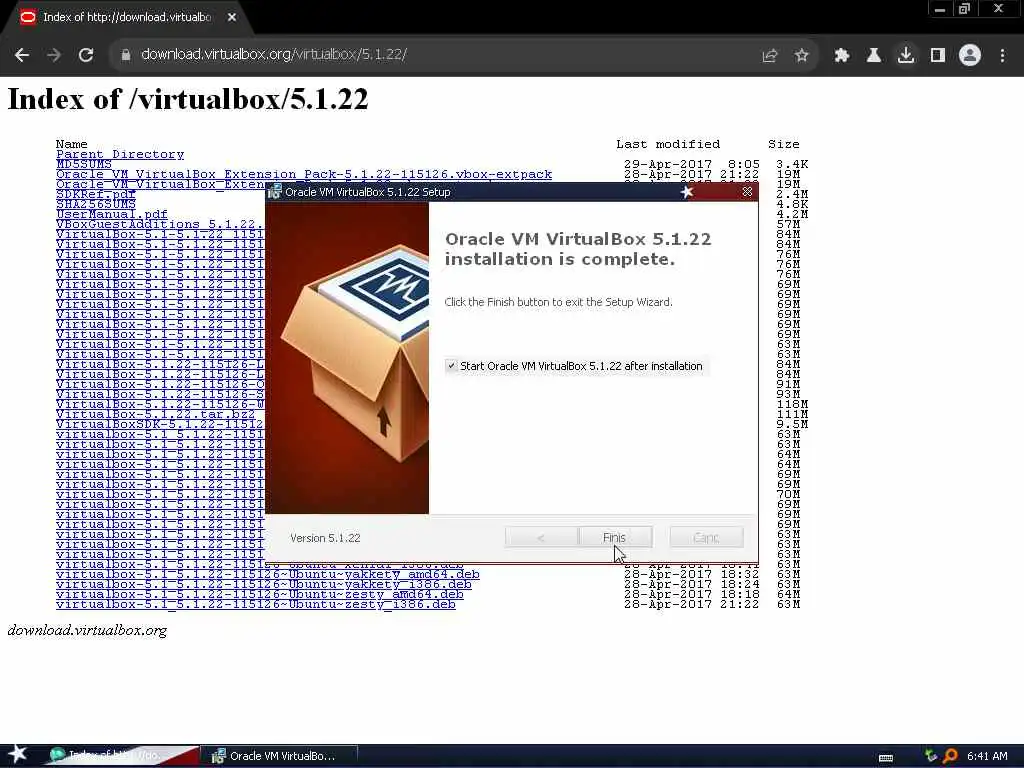1024x768 pixels.
Task: Open the Parent Directory link
Action: [x=120, y=154]
